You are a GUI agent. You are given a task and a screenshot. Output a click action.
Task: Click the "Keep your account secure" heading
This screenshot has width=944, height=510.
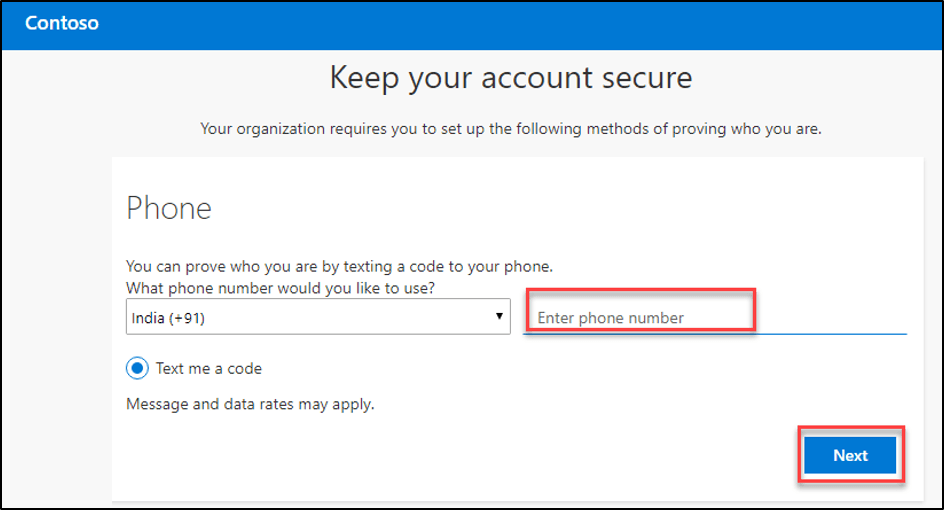pos(510,77)
